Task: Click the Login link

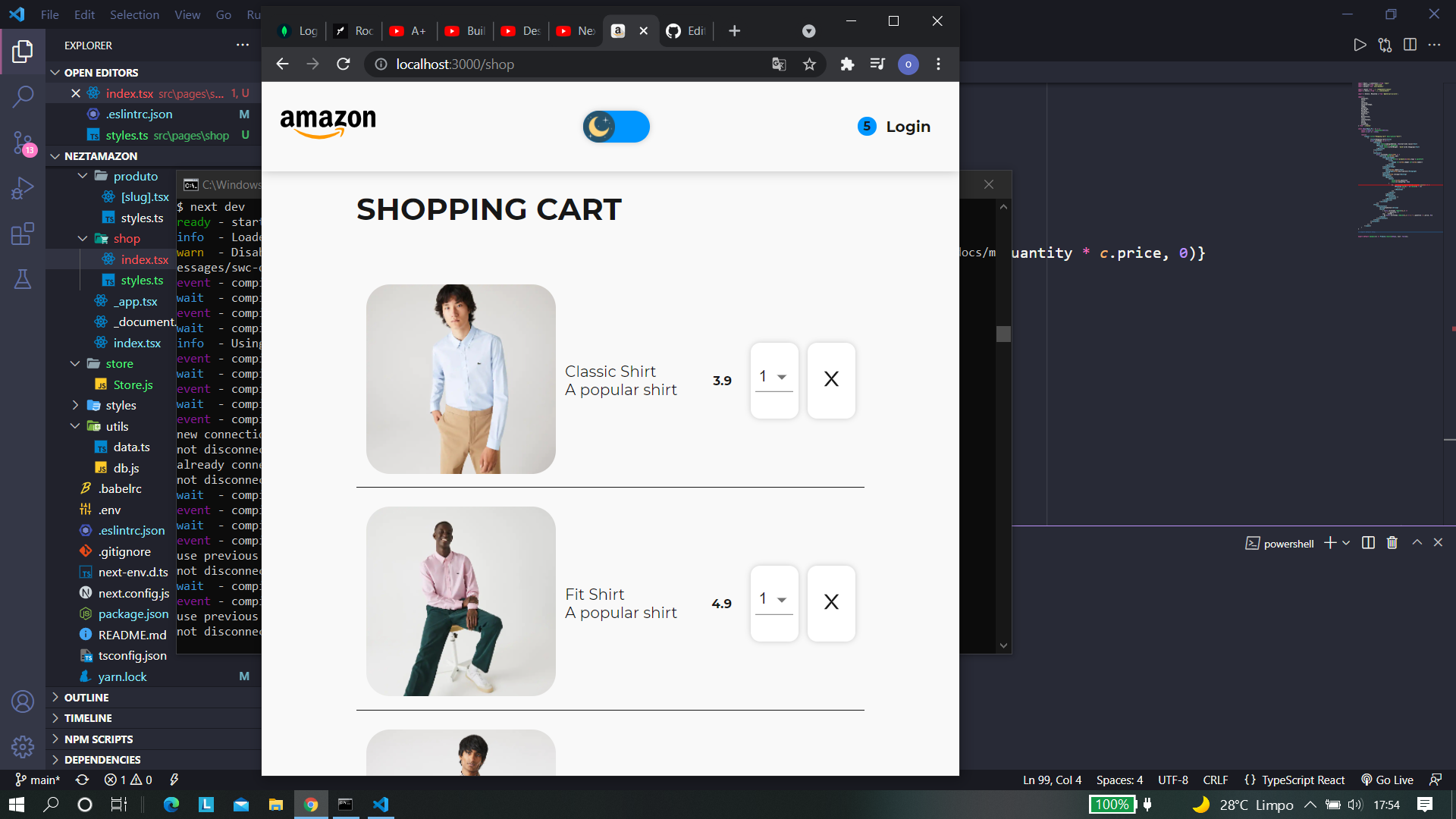Action: pyautogui.click(x=908, y=127)
